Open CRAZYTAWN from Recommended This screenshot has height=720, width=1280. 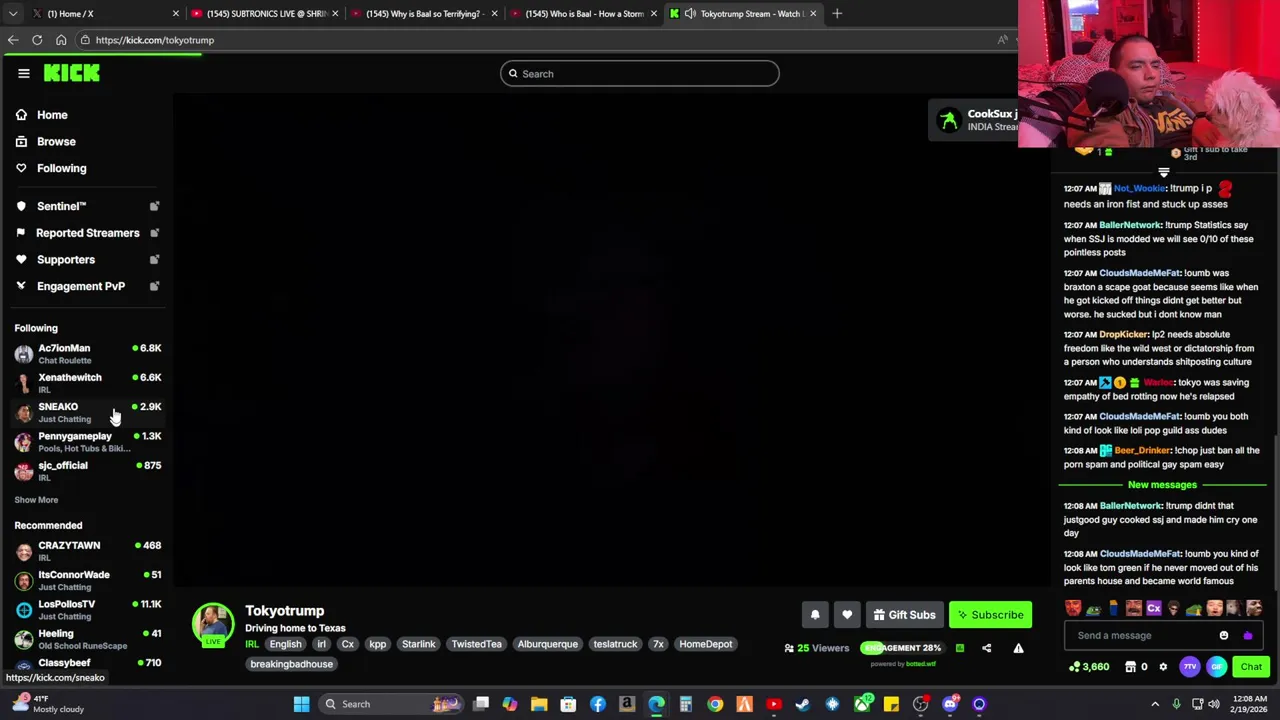coord(88,551)
